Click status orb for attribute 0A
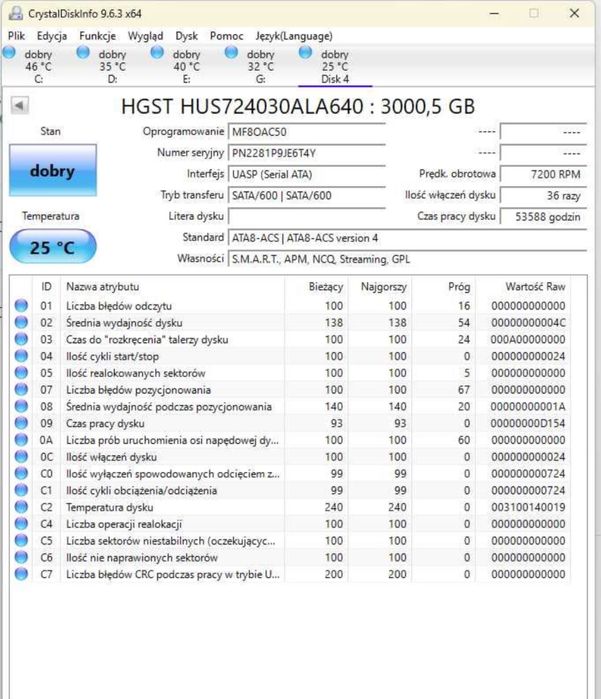 pyautogui.click(x=21, y=440)
